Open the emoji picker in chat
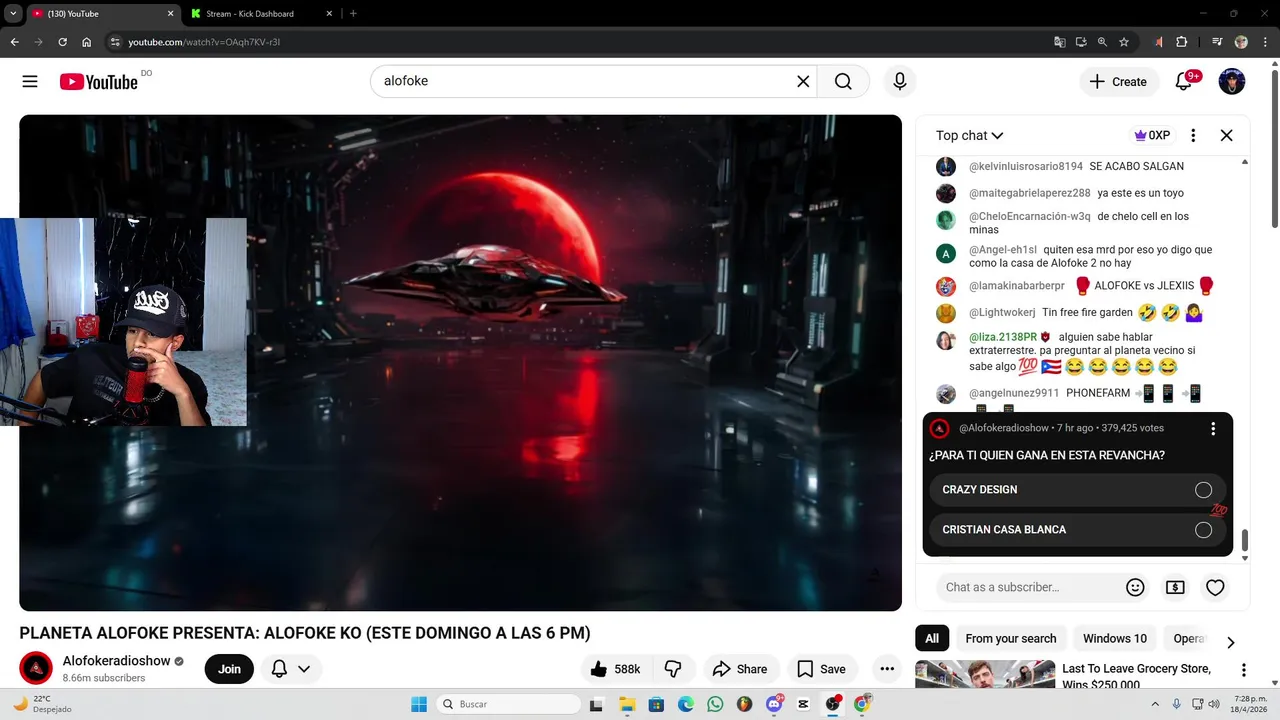The width and height of the screenshot is (1280, 720). click(x=1135, y=588)
